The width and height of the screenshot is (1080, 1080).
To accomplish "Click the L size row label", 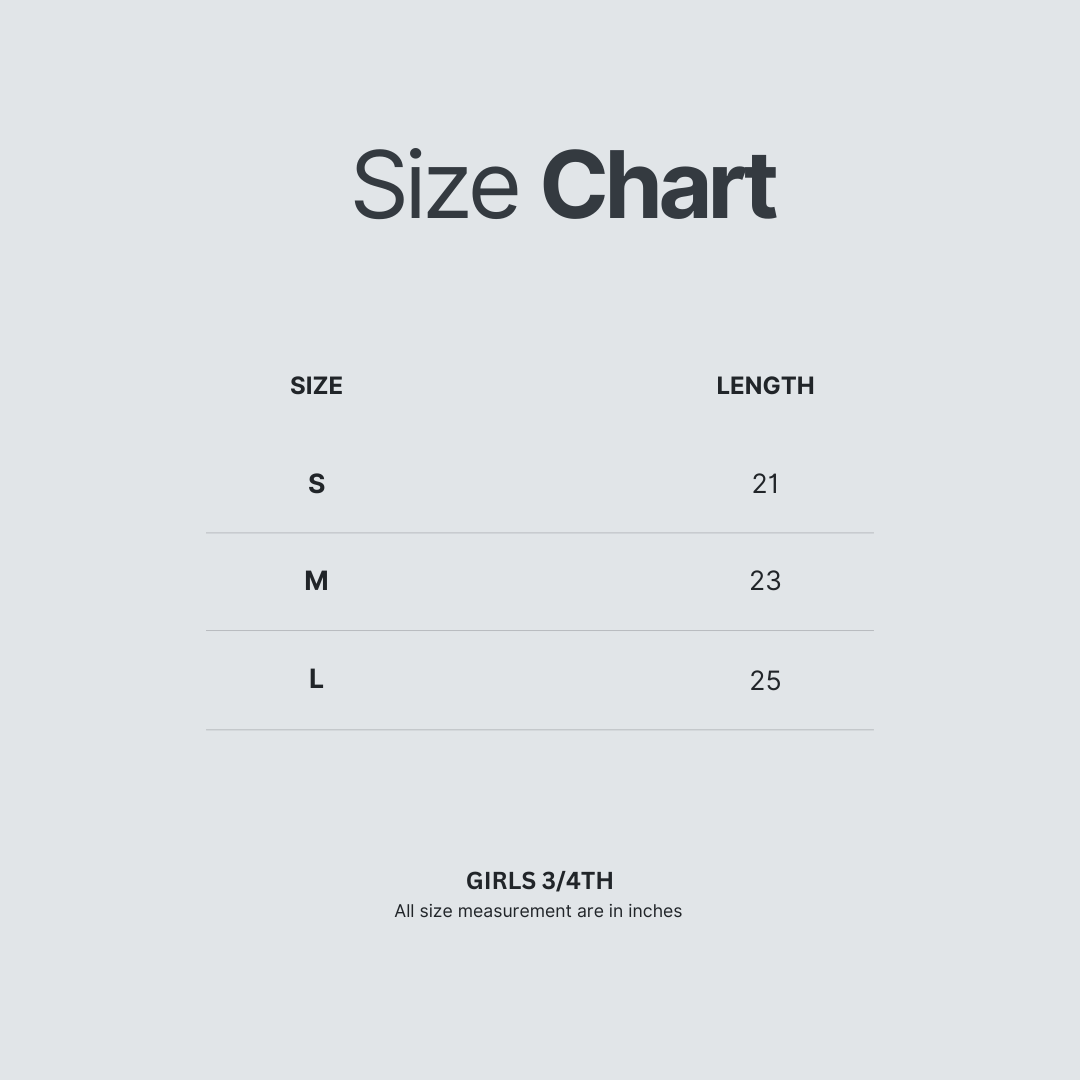I will (316, 679).
